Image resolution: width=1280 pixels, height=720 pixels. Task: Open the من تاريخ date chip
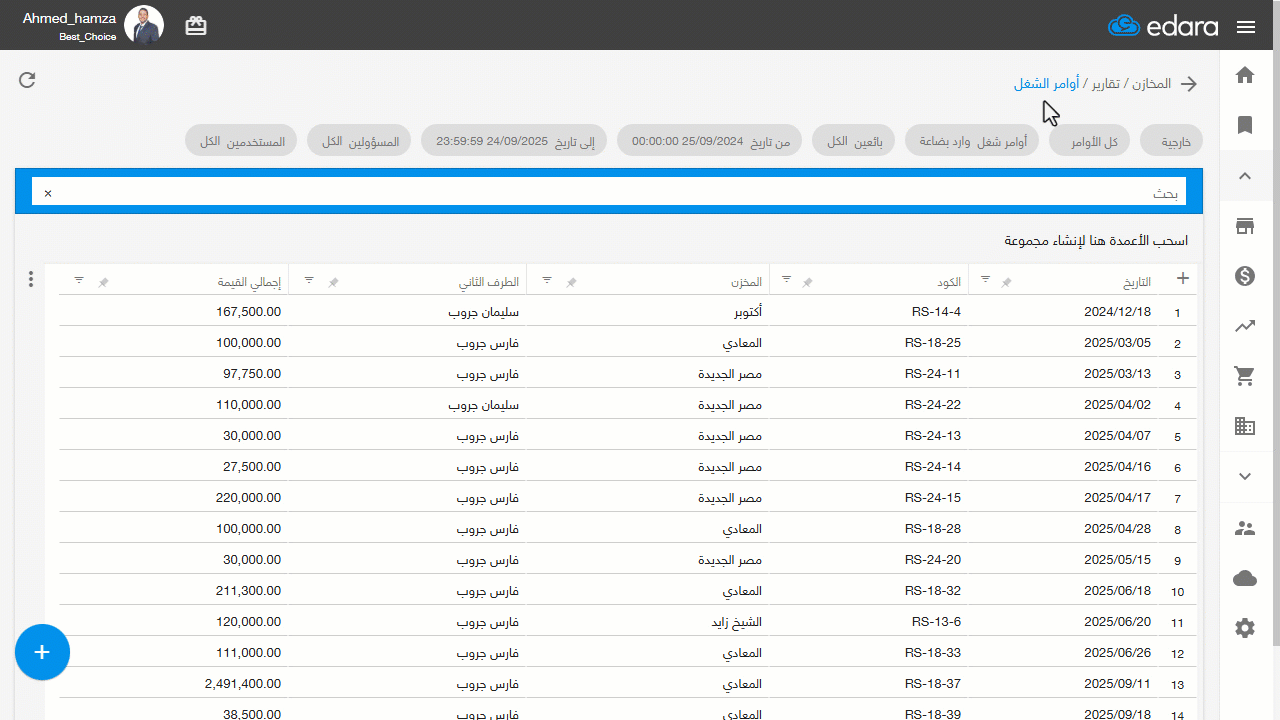coord(710,140)
